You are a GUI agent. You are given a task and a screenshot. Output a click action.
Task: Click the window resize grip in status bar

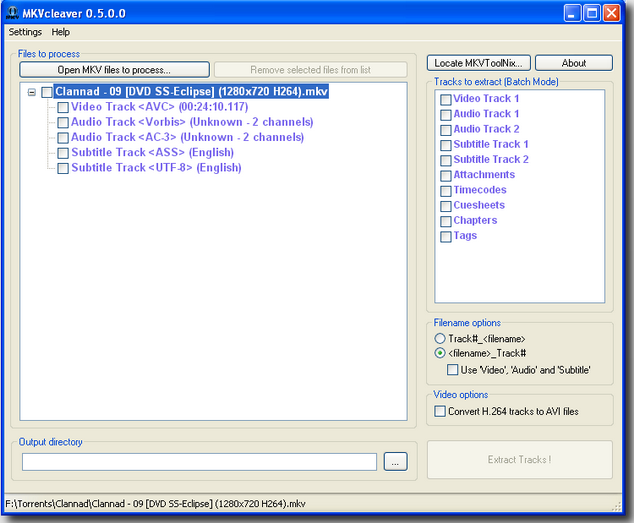pos(616,506)
